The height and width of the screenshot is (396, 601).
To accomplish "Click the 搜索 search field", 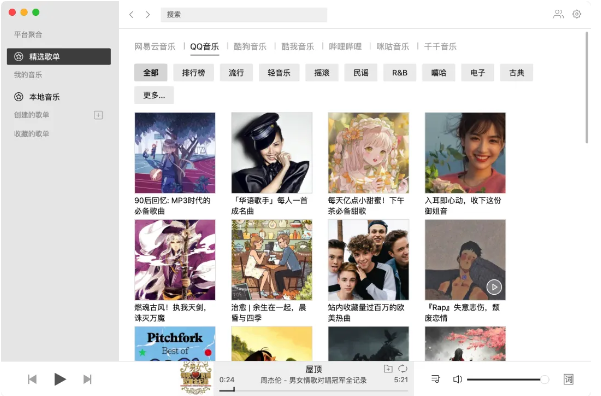I will [244, 15].
